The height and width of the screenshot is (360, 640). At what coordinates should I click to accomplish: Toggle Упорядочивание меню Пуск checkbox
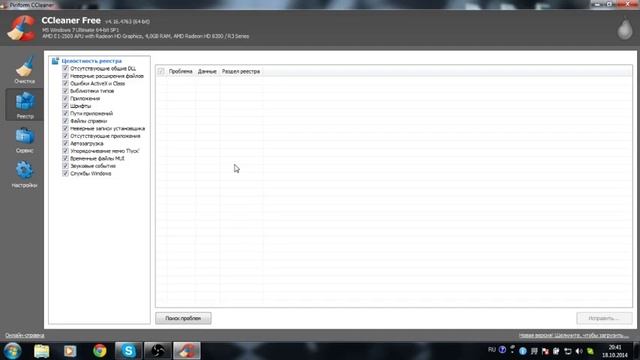click(65, 151)
